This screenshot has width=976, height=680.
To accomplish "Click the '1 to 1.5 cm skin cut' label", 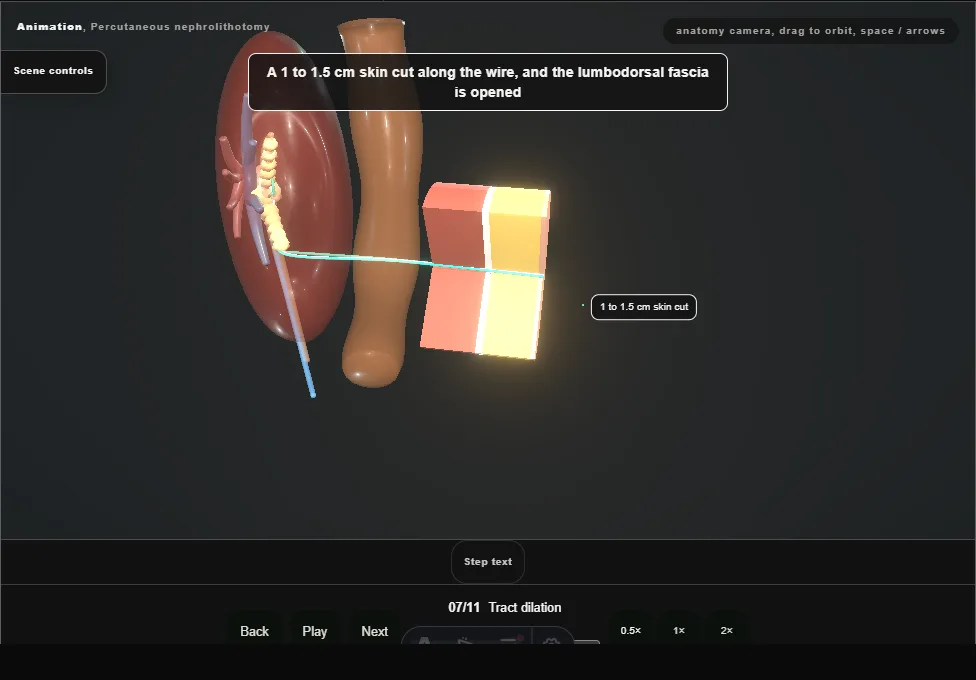I will coord(644,307).
